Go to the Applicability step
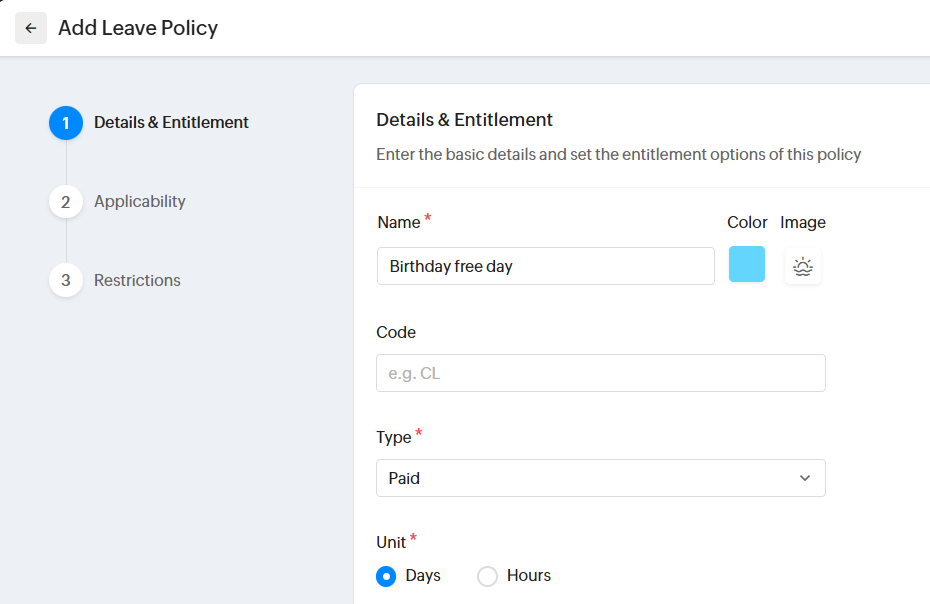Viewport: 930px width, 604px height. point(139,202)
